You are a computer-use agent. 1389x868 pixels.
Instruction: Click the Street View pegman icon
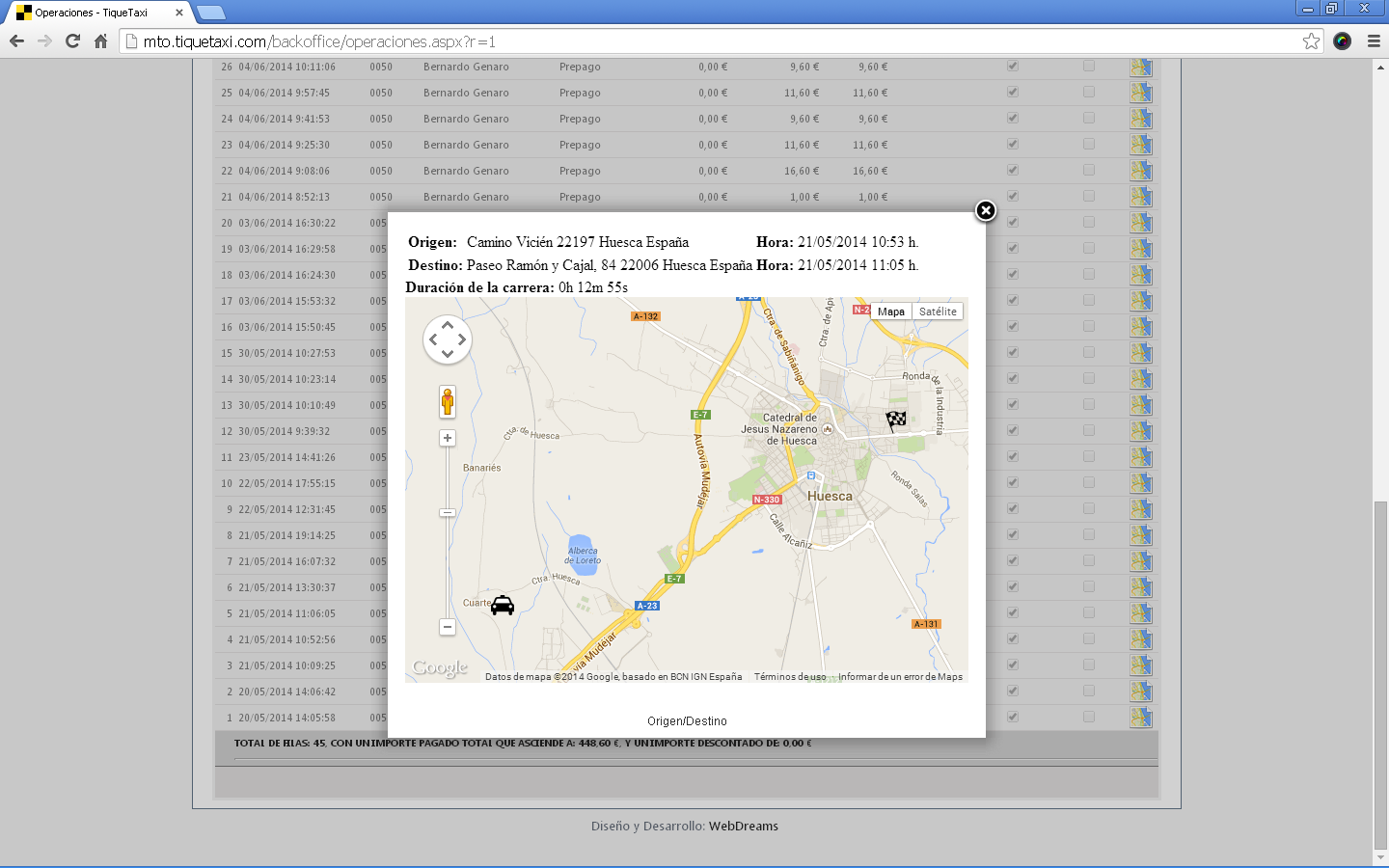coord(448,401)
